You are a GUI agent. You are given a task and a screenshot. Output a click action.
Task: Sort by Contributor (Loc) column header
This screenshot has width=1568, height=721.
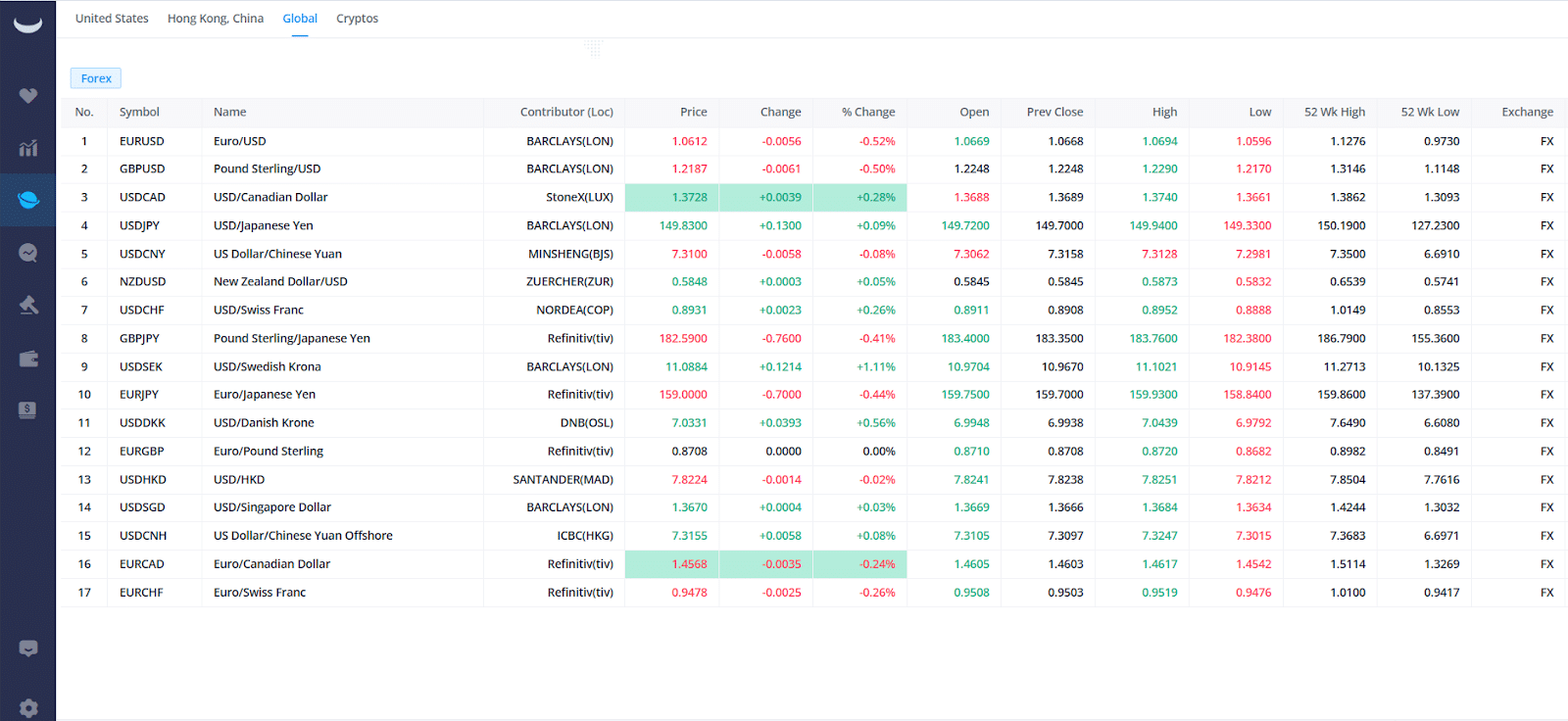coord(566,113)
